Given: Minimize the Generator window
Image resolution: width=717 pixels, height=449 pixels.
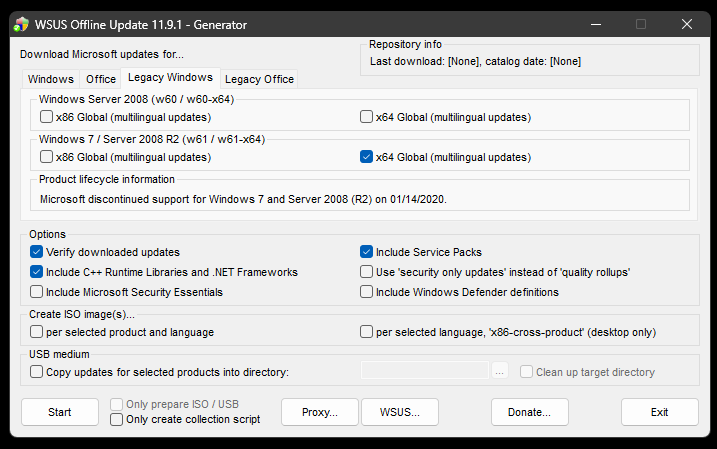Looking at the screenshot, I should 596,24.
